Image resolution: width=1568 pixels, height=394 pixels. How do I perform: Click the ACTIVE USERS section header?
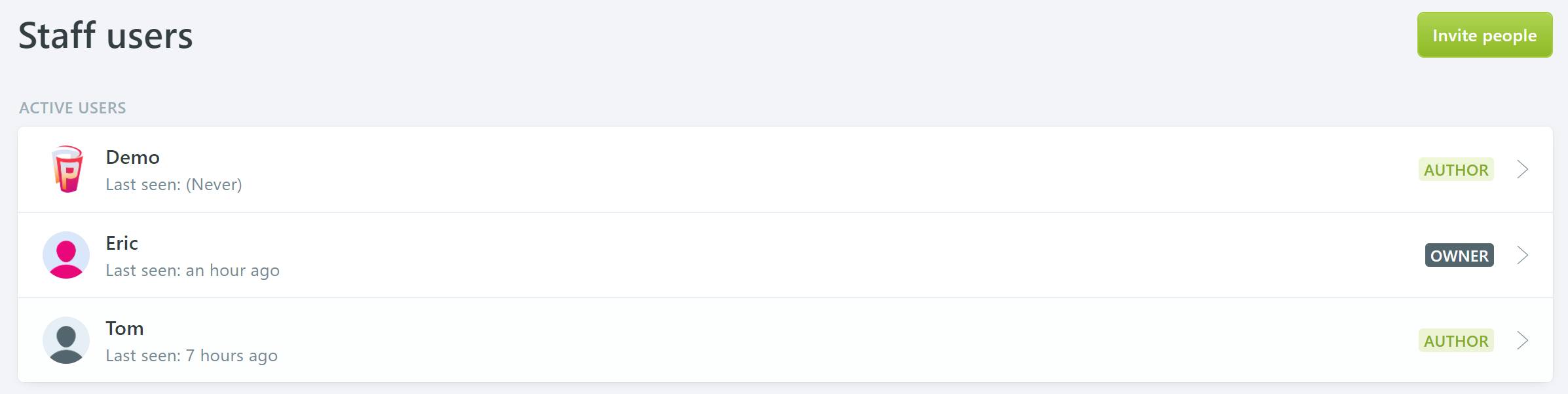[x=73, y=108]
